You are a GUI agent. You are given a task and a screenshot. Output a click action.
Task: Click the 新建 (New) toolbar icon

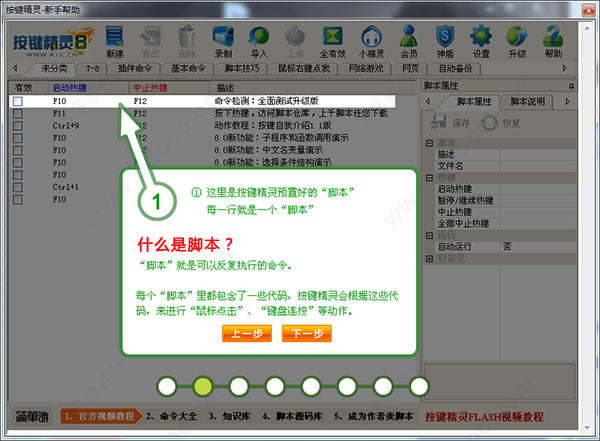point(114,42)
